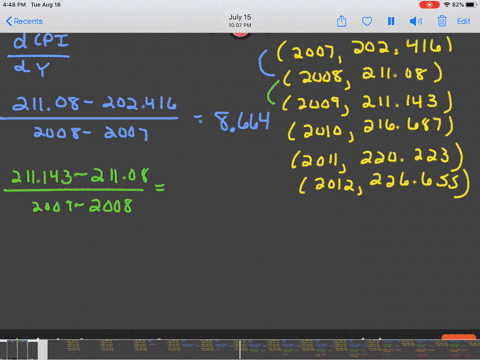Click the "d CPI" heading in the video
Viewport: 480px width, 360px height.
pyautogui.click(x=41, y=42)
